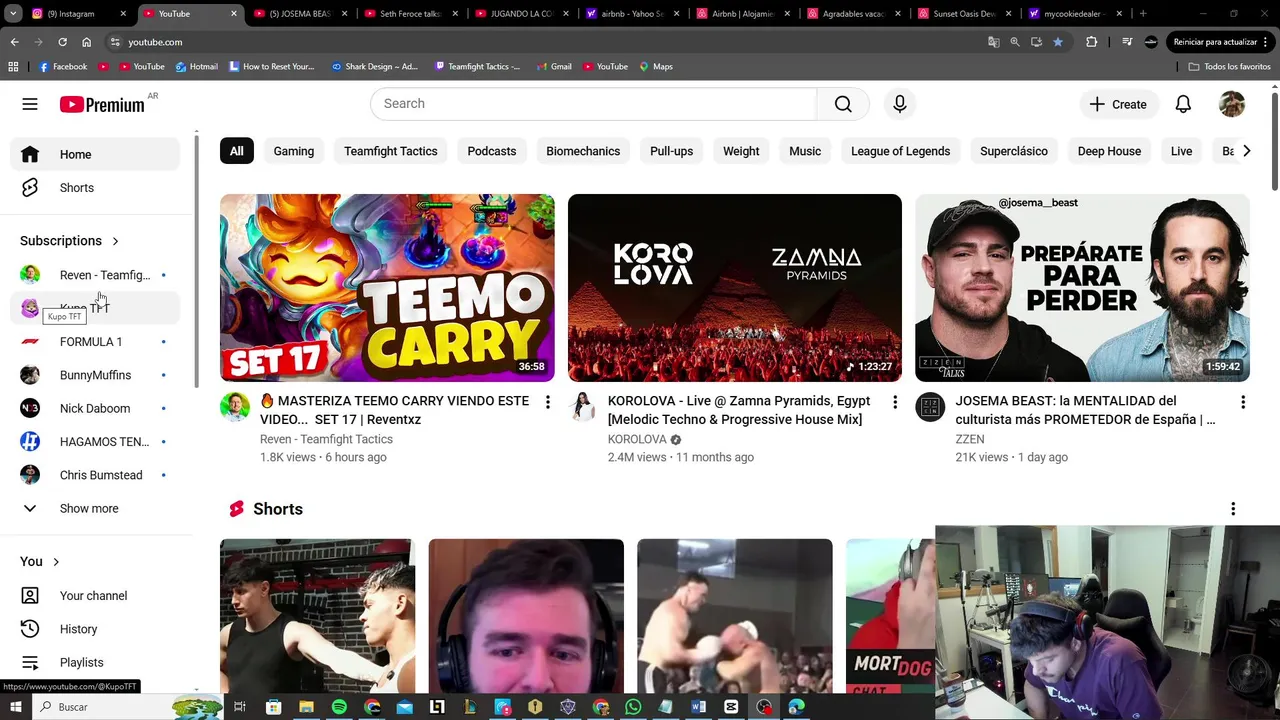This screenshot has width=1280, height=720.
Task: Open Spotify from the taskbar
Action: [x=339, y=707]
